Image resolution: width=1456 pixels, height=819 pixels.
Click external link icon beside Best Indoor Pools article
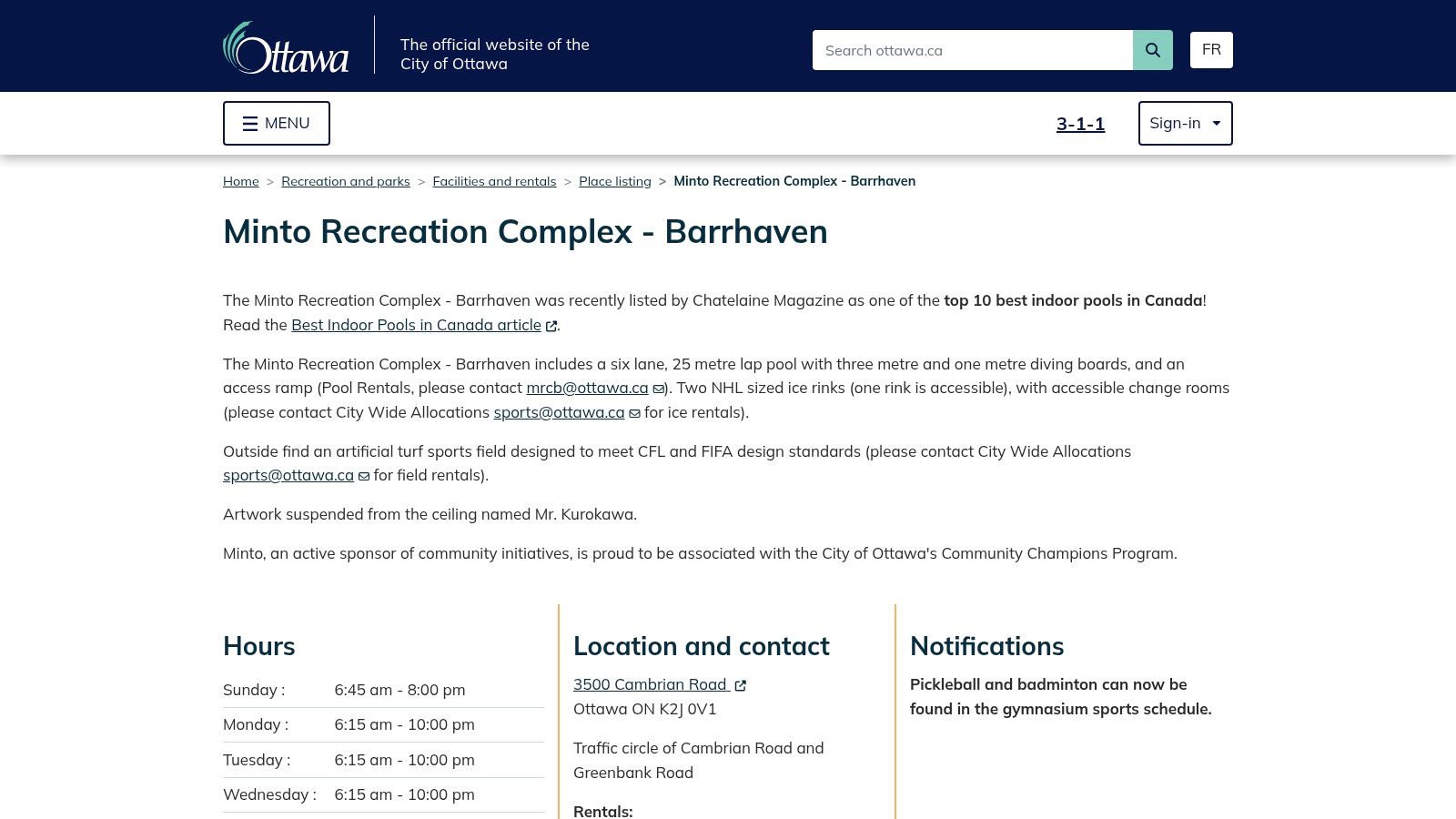(x=551, y=326)
